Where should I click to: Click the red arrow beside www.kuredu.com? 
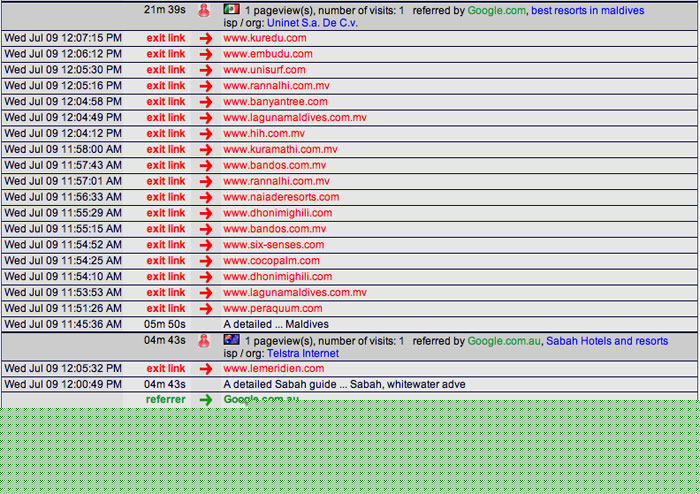205,38
